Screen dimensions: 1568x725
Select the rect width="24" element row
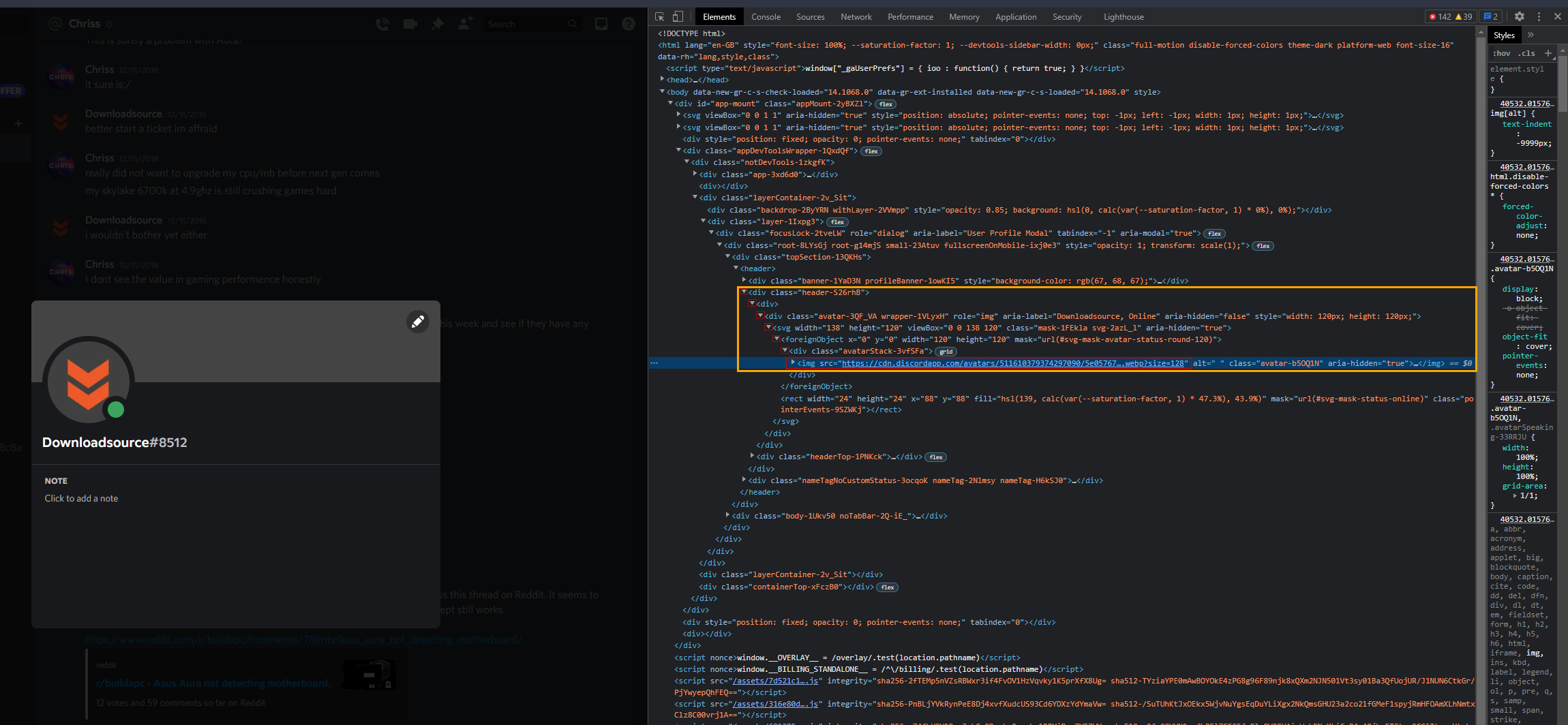click(x=1126, y=404)
